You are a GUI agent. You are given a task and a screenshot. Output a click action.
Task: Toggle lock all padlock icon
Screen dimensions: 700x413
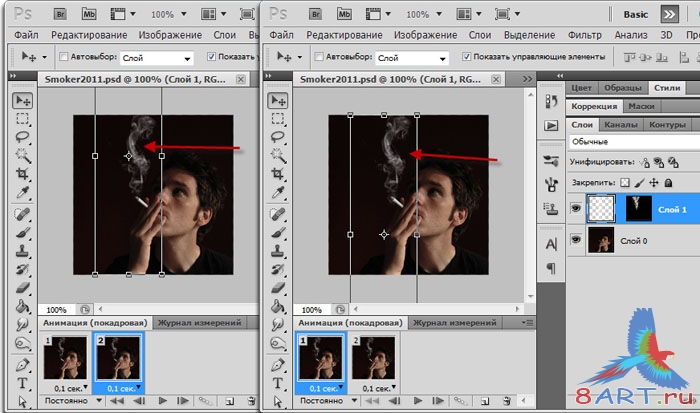(x=668, y=183)
